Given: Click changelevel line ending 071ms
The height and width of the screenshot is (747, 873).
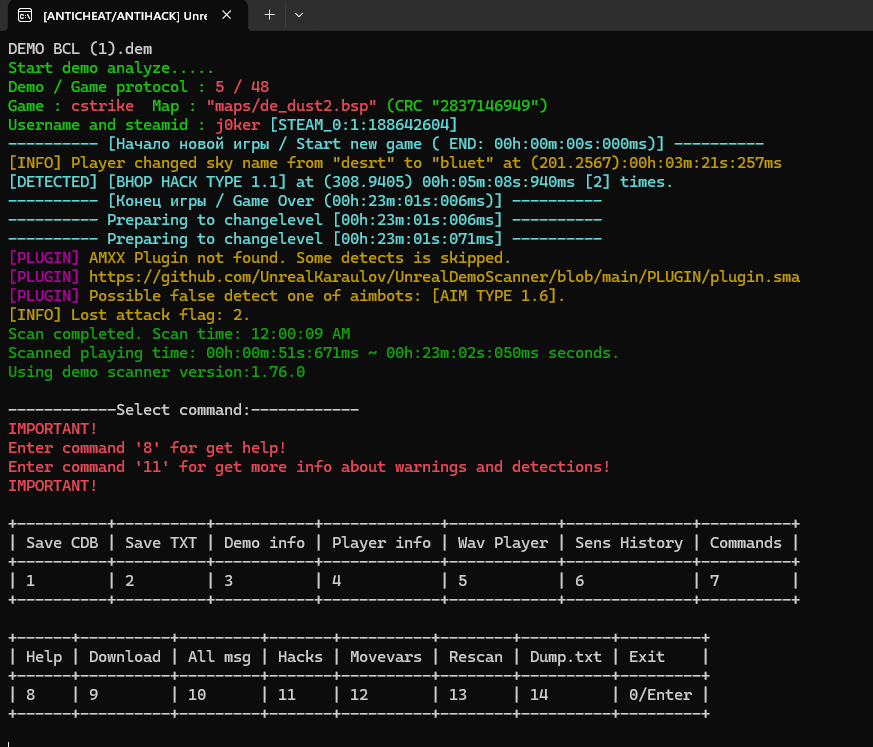Looking at the screenshot, I should pos(305,238).
